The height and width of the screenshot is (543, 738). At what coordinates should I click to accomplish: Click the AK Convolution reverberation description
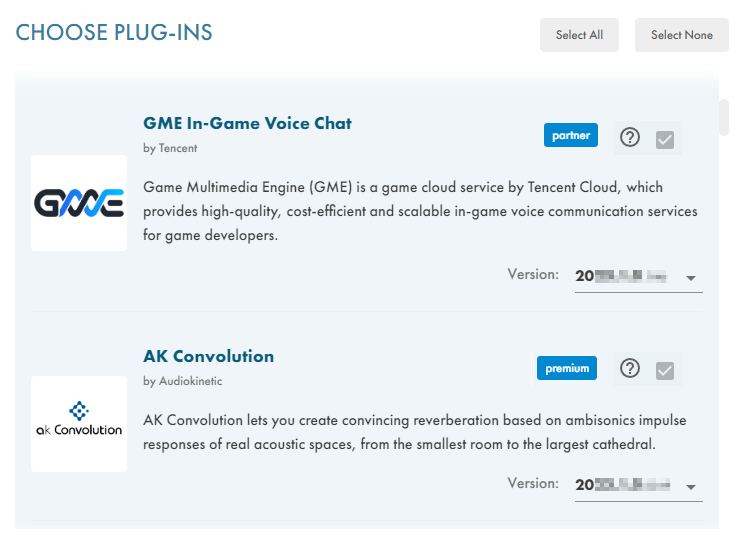pyautogui.click(x=415, y=432)
